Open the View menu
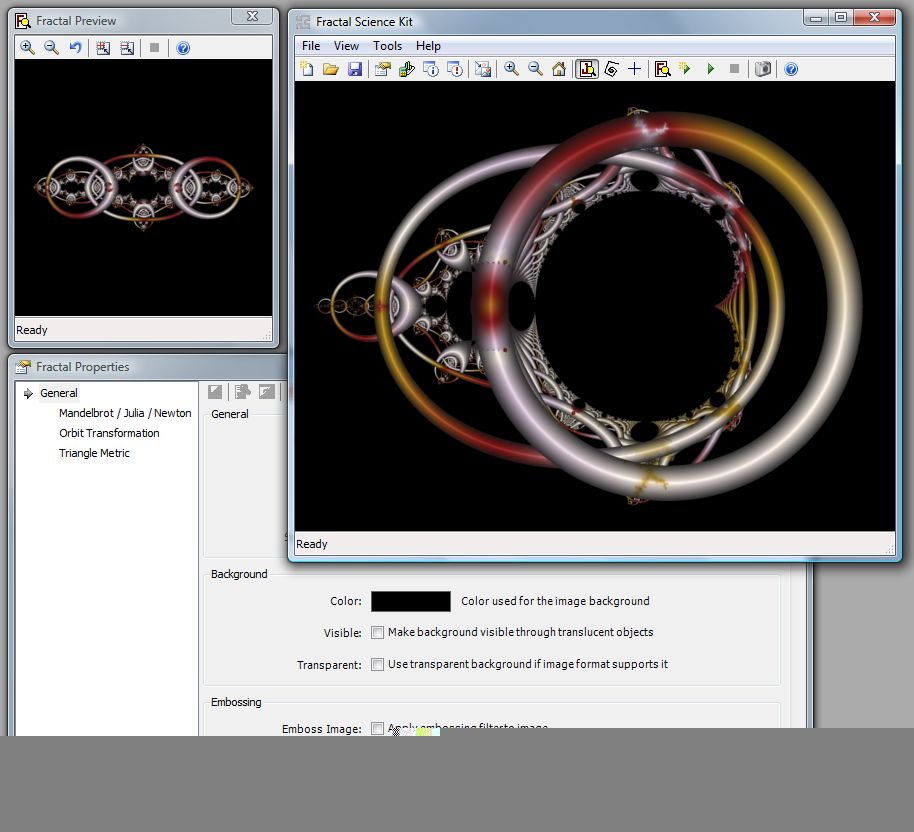 [346, 45]
